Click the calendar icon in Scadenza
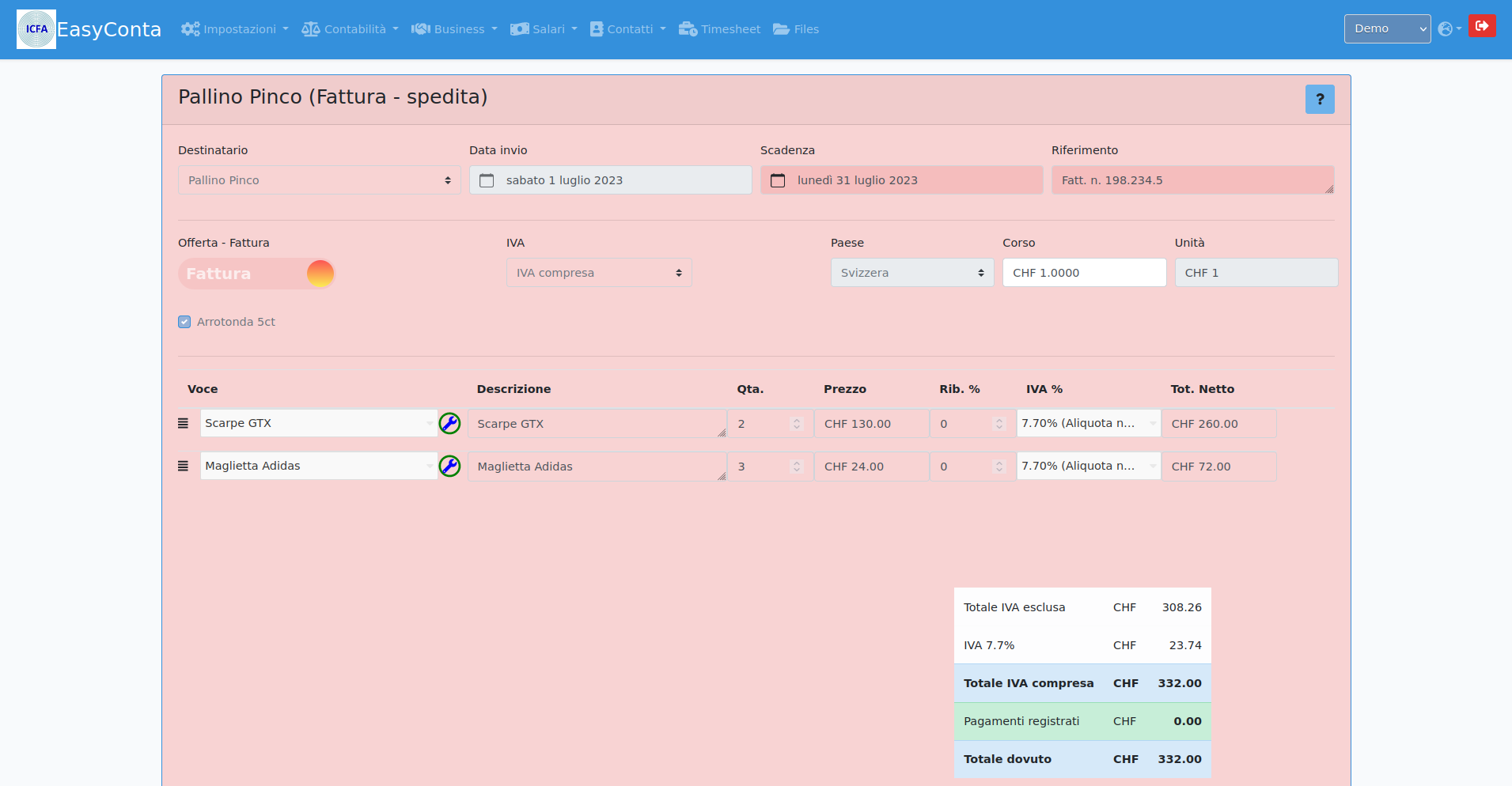1512x786 pixels. (x=778, y=180)
